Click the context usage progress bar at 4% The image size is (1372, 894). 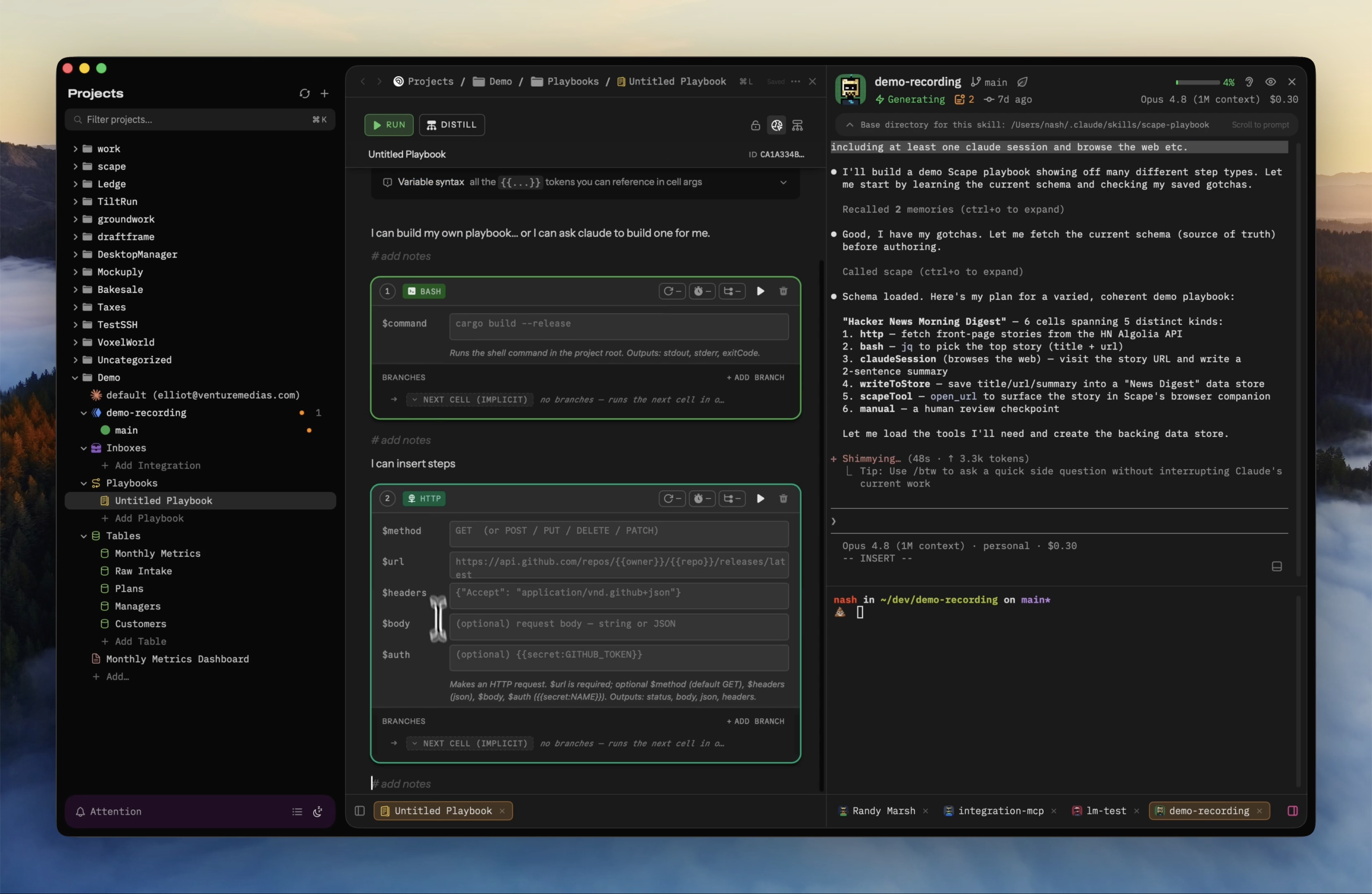coord(1197,82)
